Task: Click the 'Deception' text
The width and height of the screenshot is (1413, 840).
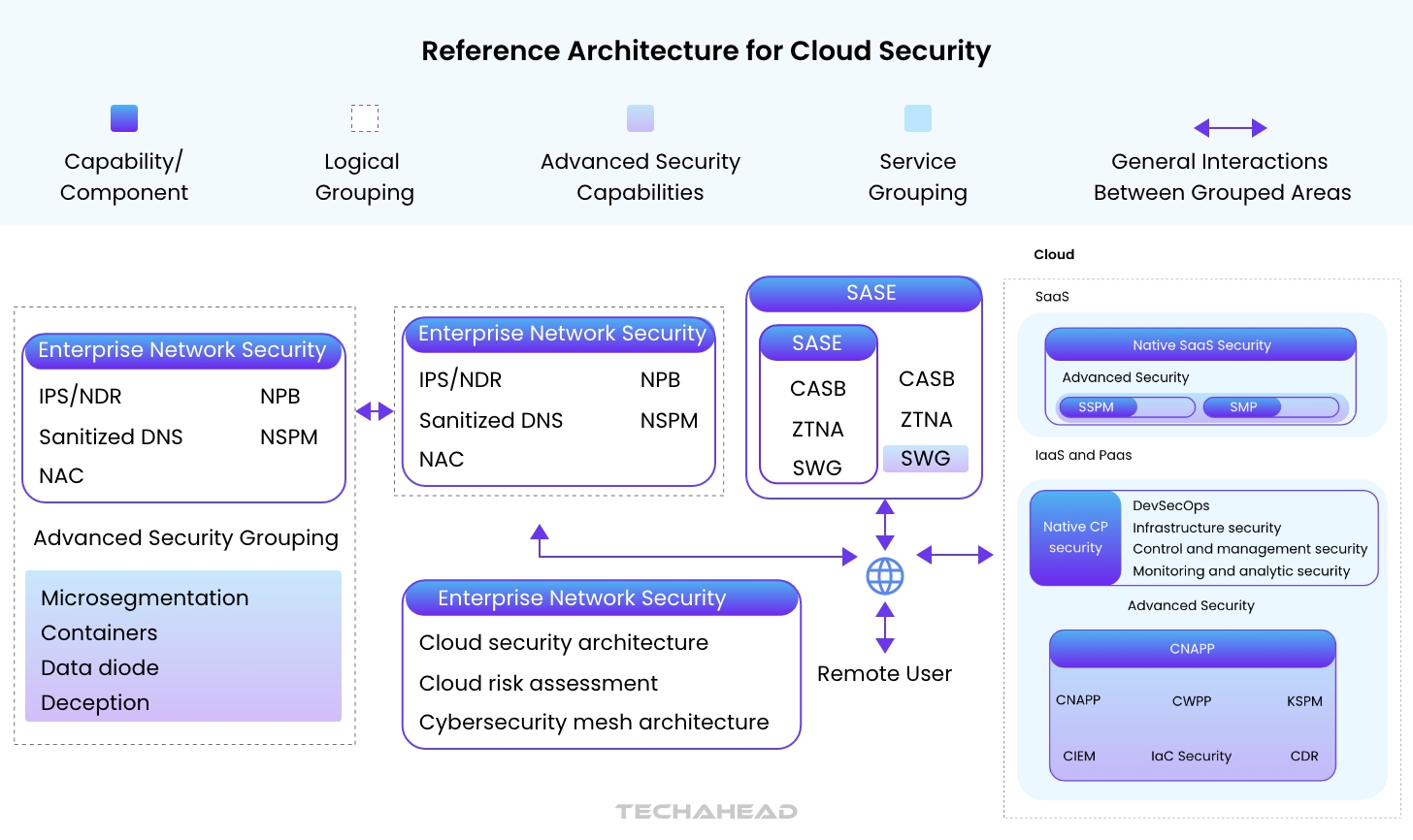Action: pyautogui.click(x=95, y=703)
